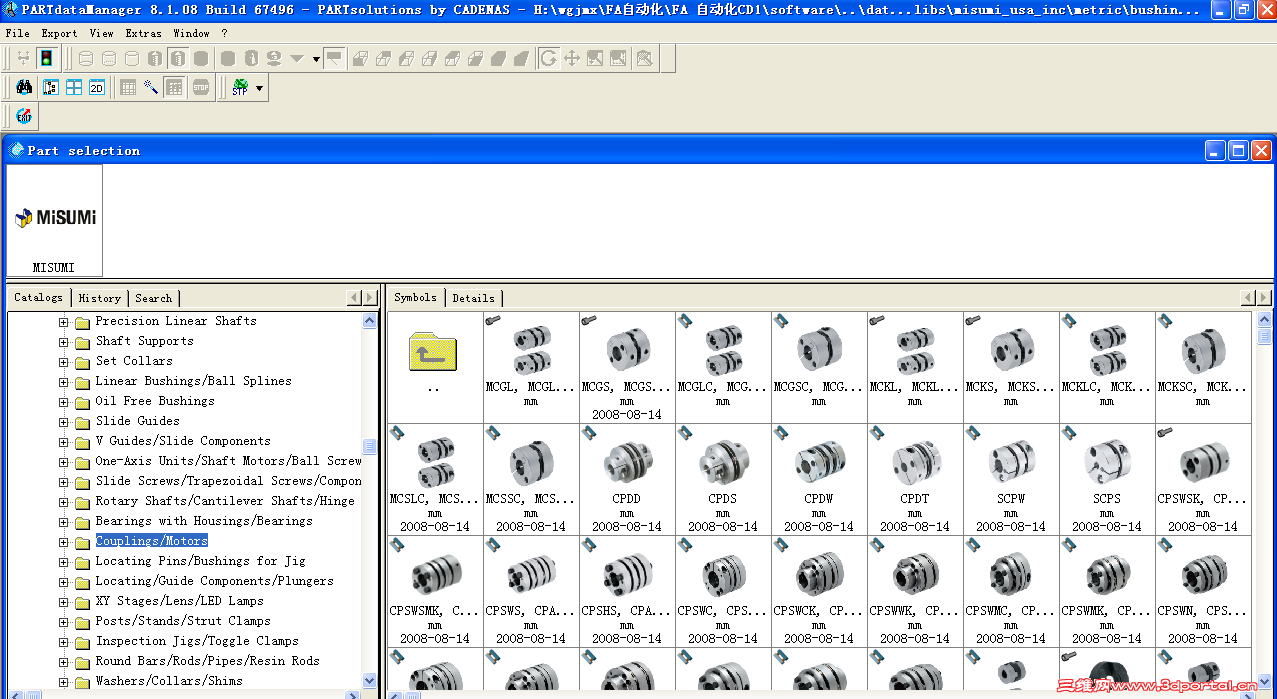This screenshot has height=699, width=1277.
Task: Expand Linear Bushings/Ball Splines node
Action: 64,382
